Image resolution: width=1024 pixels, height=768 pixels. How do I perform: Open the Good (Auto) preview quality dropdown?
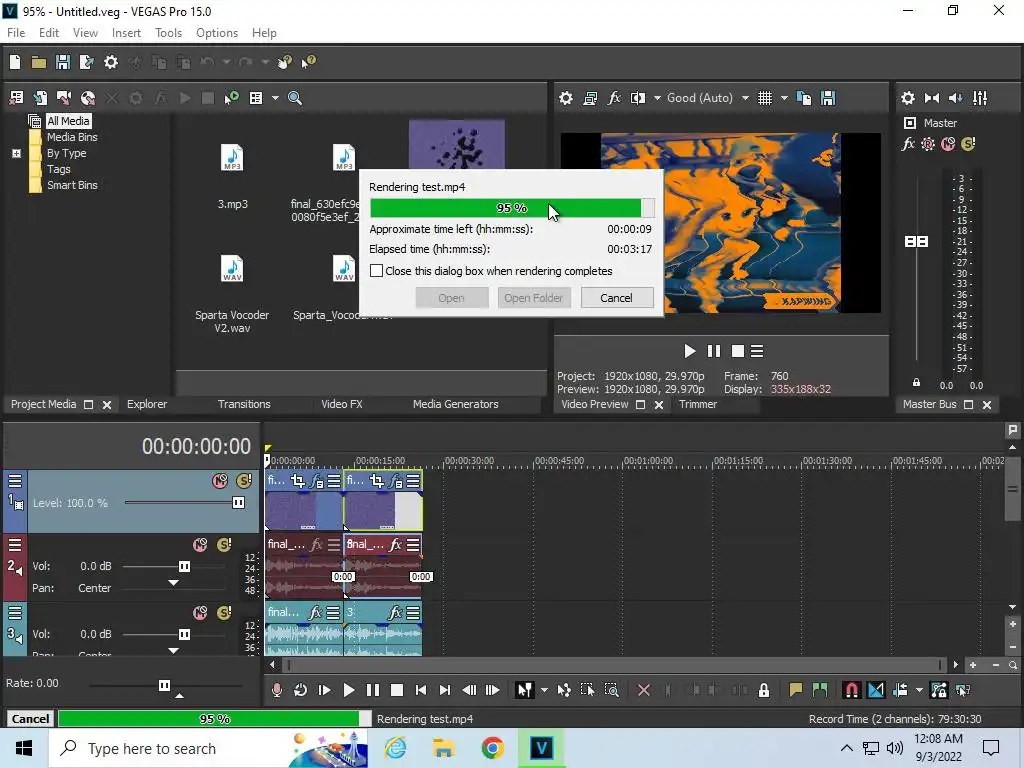(744, 98)
